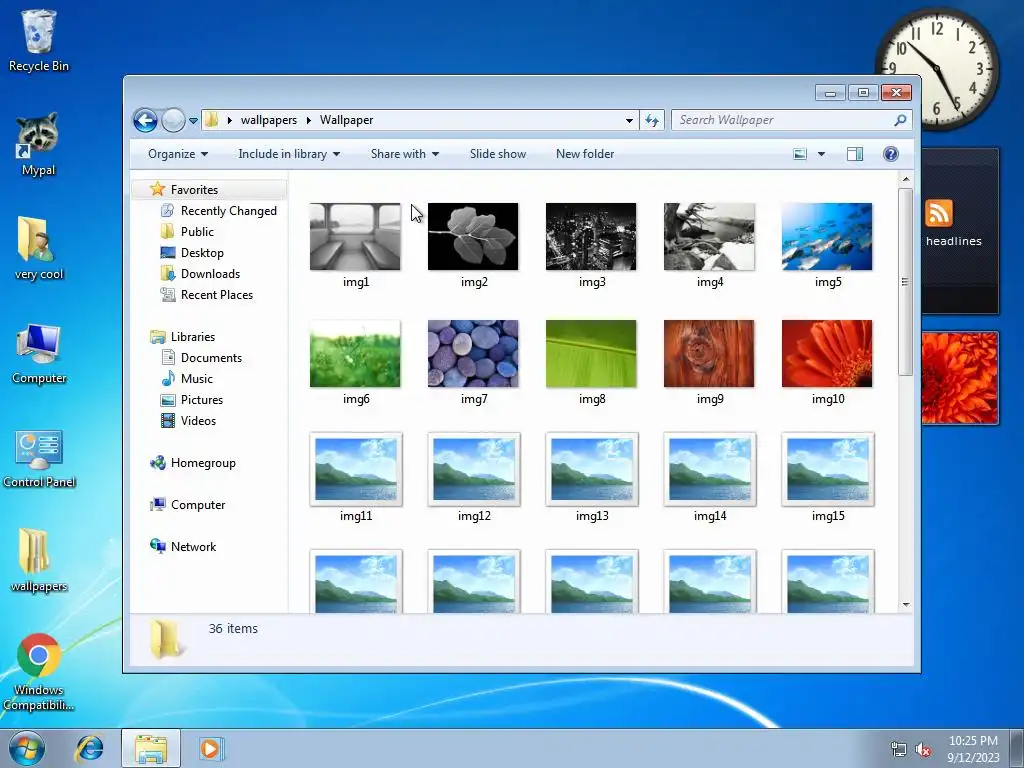Screen dimensions: 1024x768
Task: Select the img4 thumbnail
Action: [709, 236]
